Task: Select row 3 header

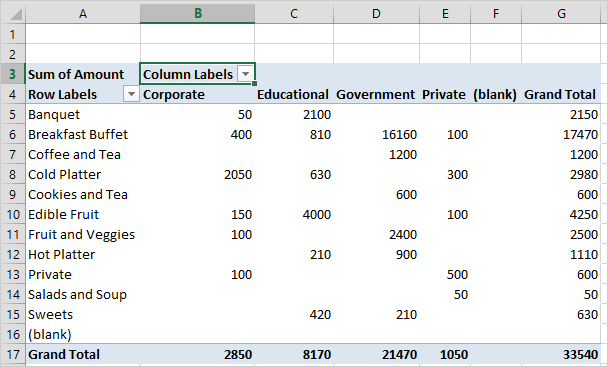Action: click(x=13, y=74)
